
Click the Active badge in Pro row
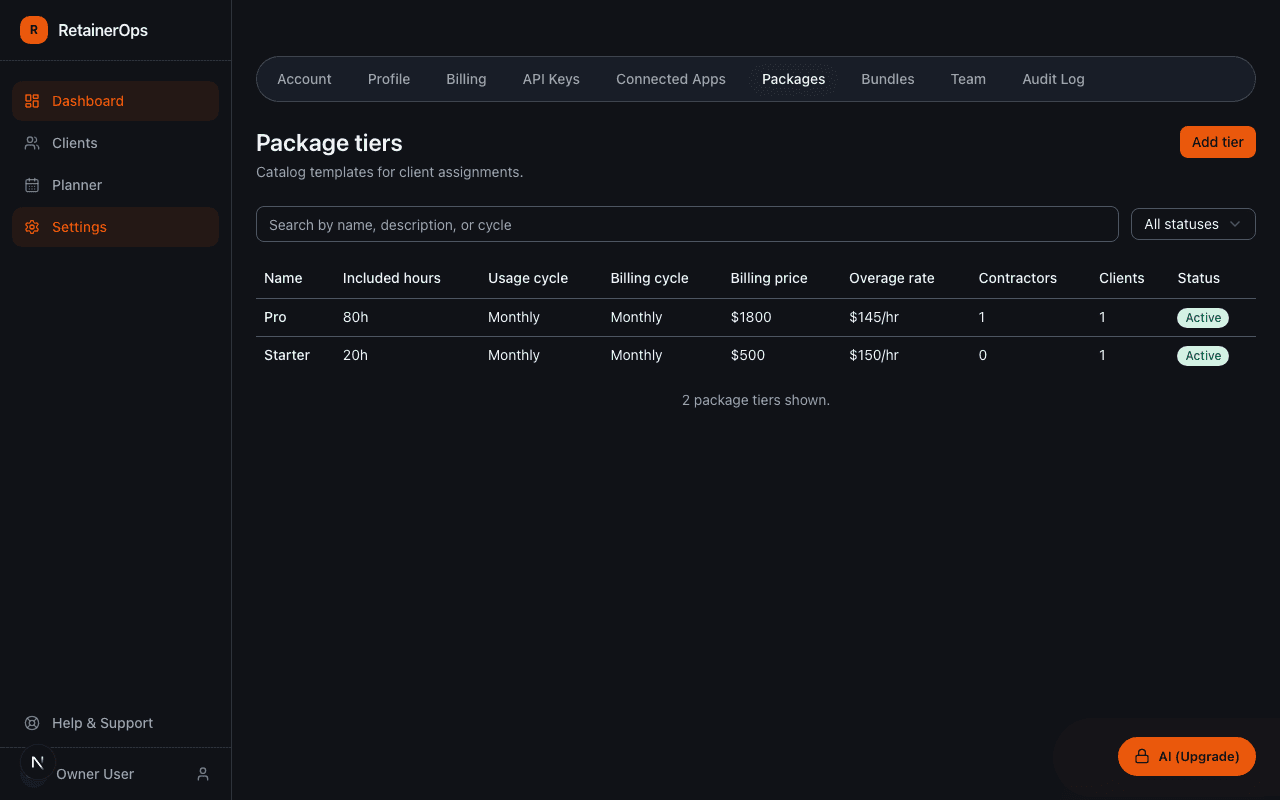(1203, 318)
